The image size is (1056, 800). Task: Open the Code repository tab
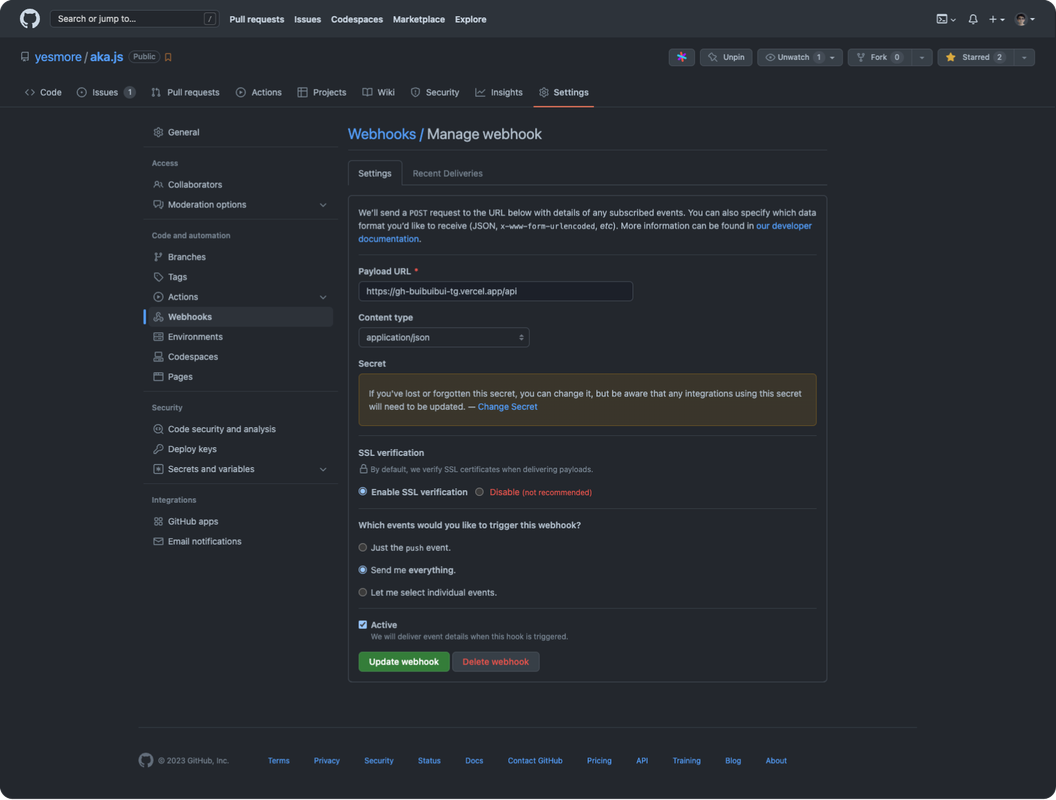pos(43,93)
